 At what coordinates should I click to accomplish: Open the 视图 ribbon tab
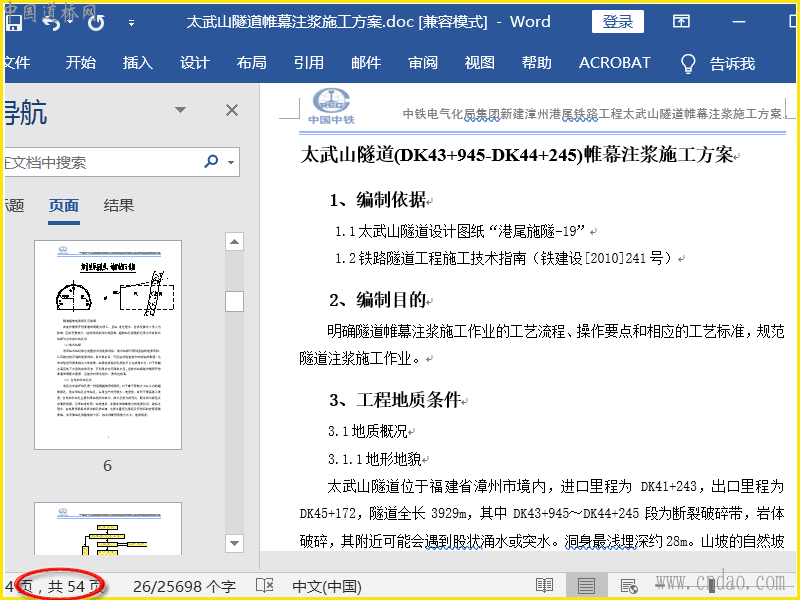tap(479, 63)
